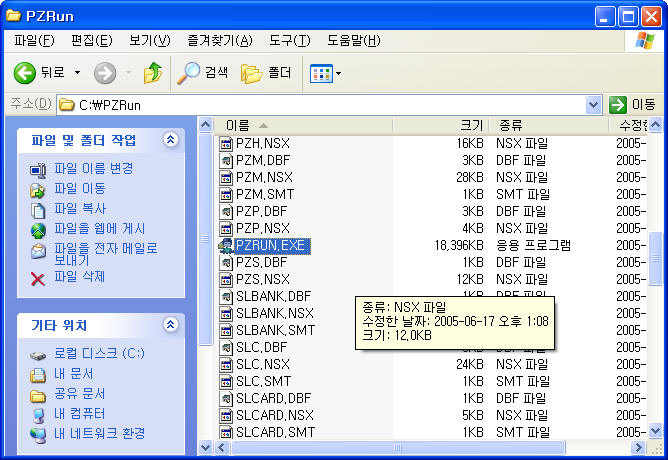Open 내 컴퓨터 link
This screenshot has height=460, width=668.
point(79,414)
